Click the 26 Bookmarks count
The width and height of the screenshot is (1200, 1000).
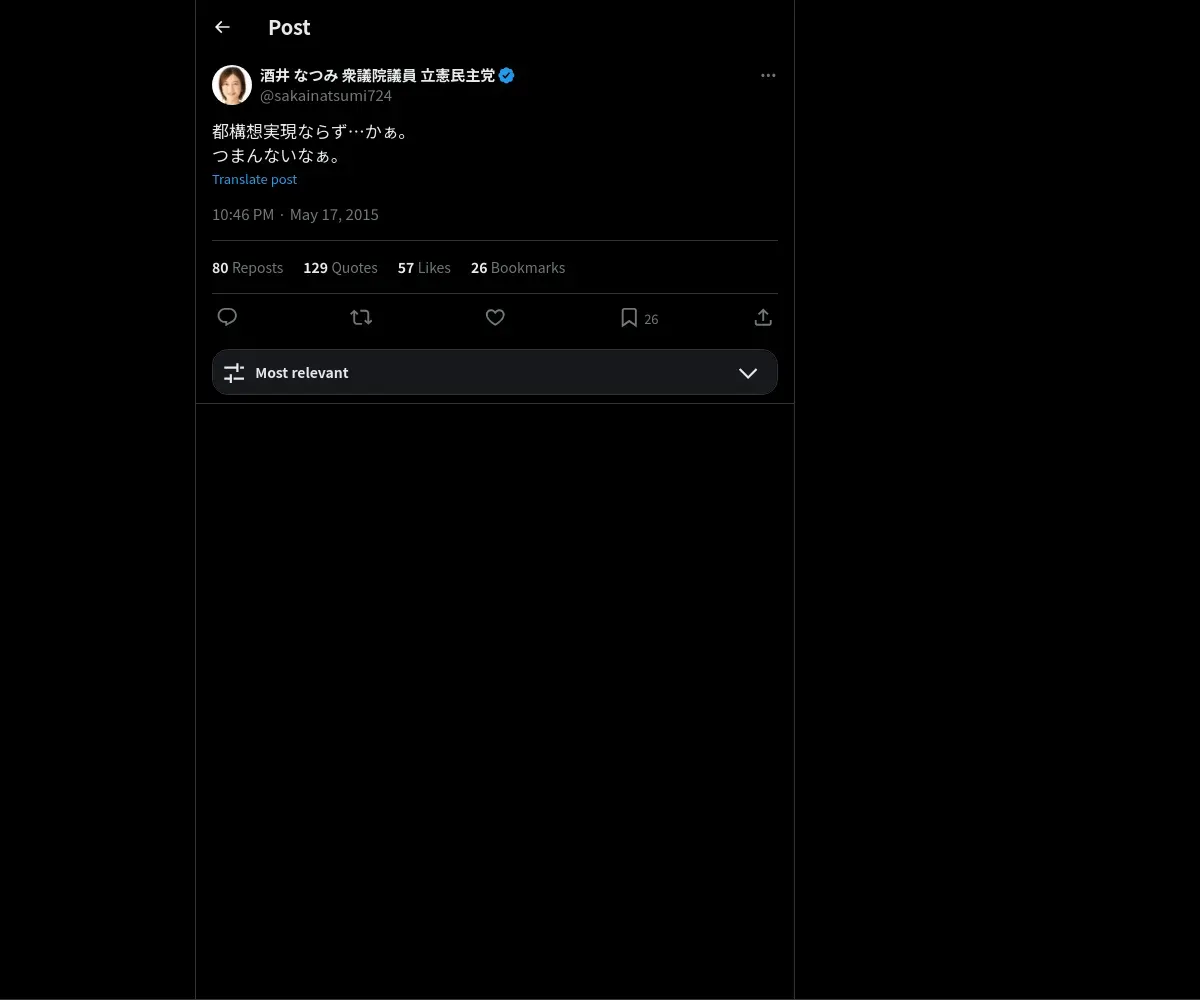(x=518, y=268)
